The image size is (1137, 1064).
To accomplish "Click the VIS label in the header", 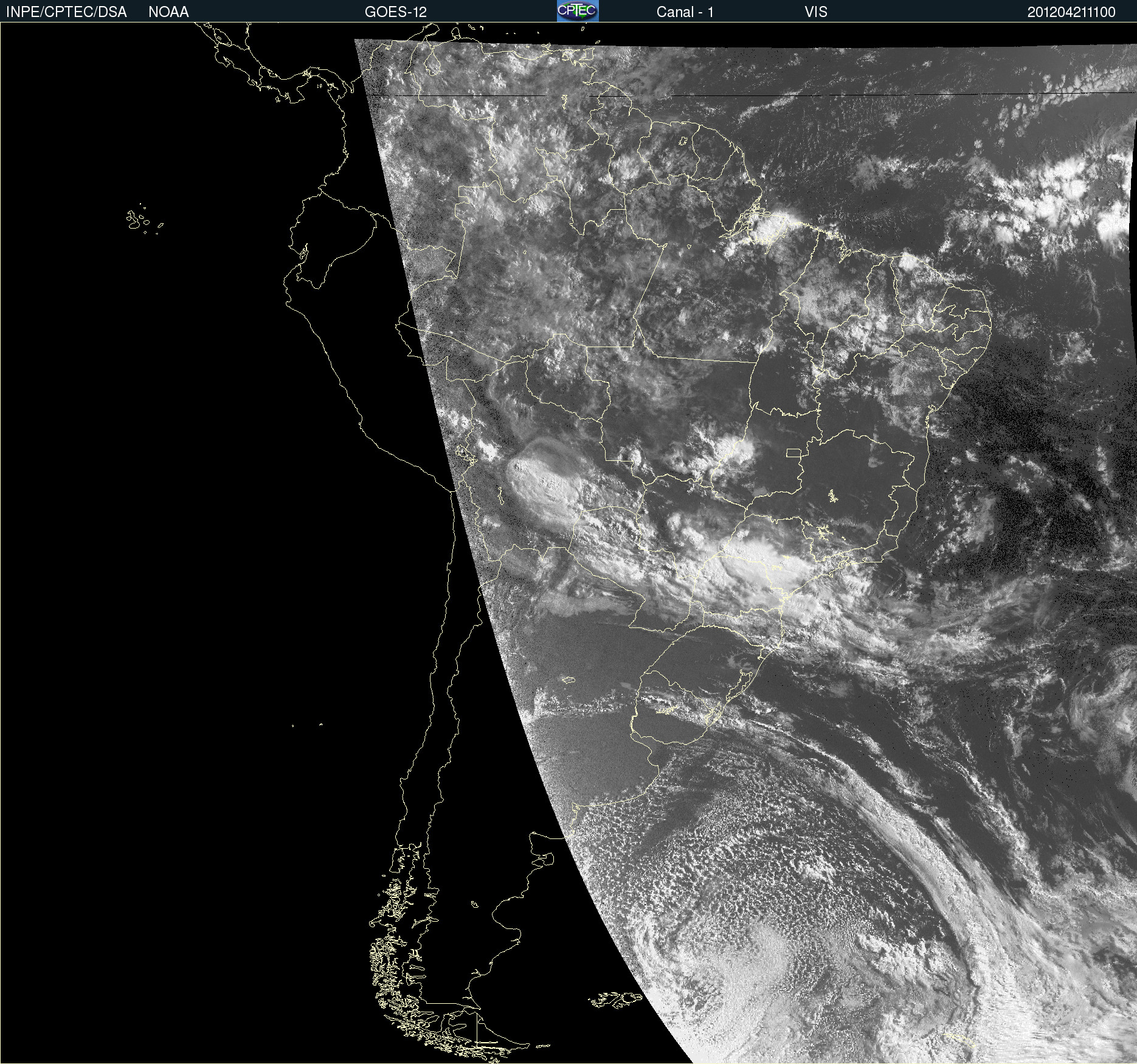I will pyautogui.click(x=816, y=12).
